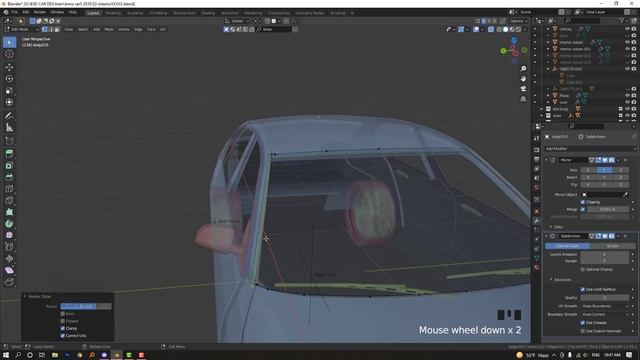The height and width of the screenshot is (360, 640).
Task: Select the Move tool
Action: (x=9, y=67)
